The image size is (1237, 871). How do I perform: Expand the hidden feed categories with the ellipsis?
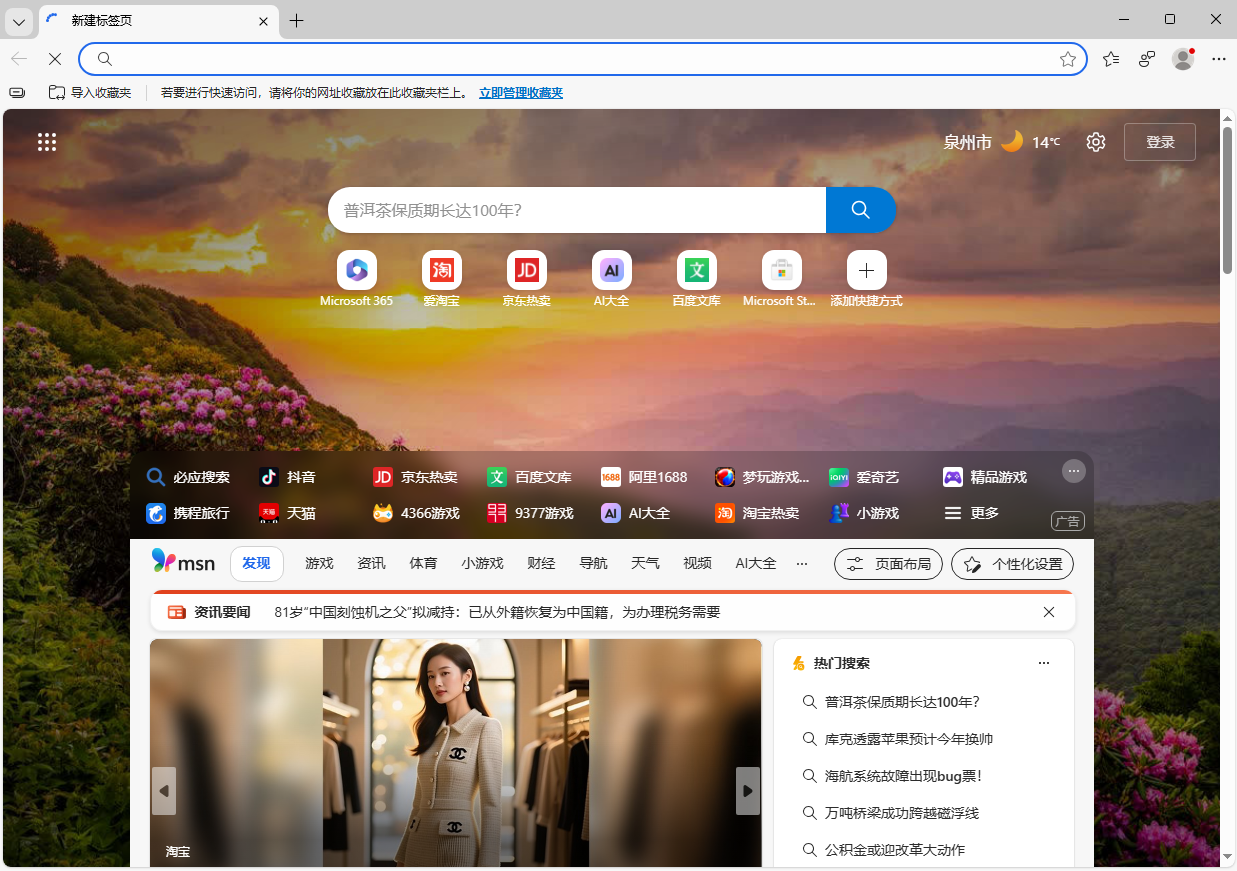point(802,563)
